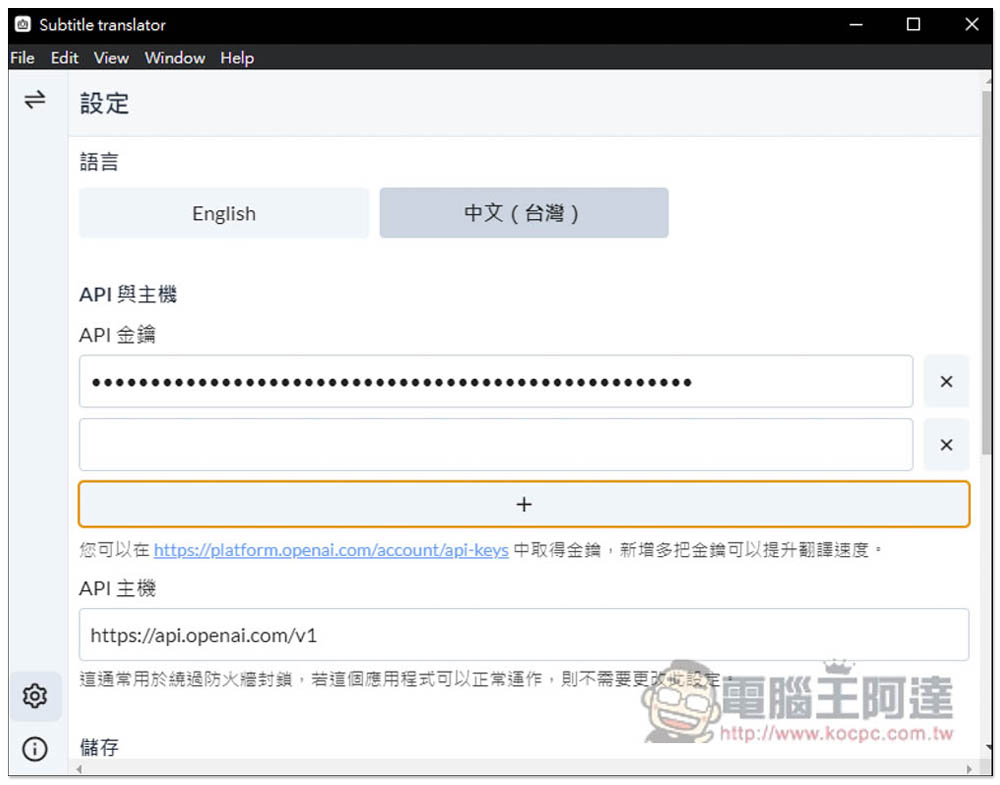Open the about info icon in sidebar
Screen dimensions: 1000x785
coord(35,748)
